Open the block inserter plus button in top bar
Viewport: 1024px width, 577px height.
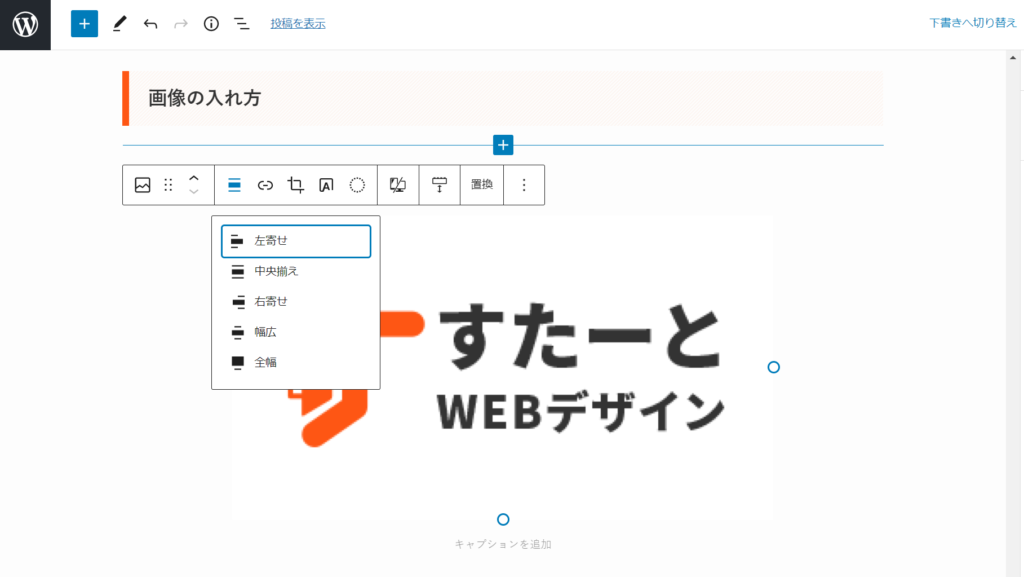pyautogui.click(x=84, y=24)
